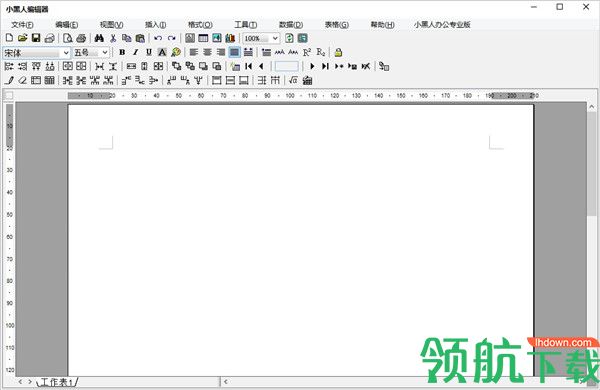Insert table using table grid icon

(203, 38)
